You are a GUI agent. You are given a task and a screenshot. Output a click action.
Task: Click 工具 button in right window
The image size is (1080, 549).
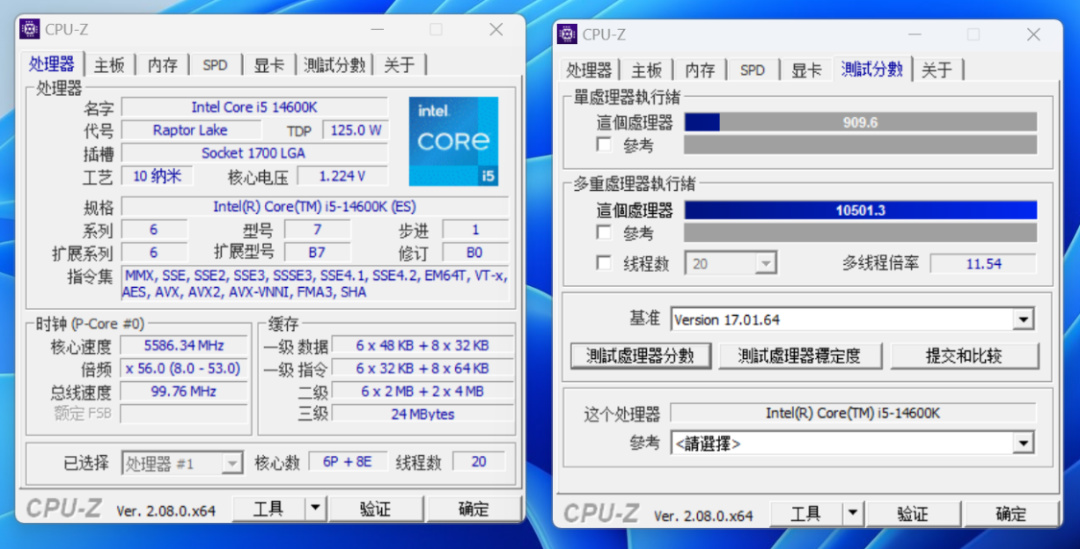pos(806,514)
